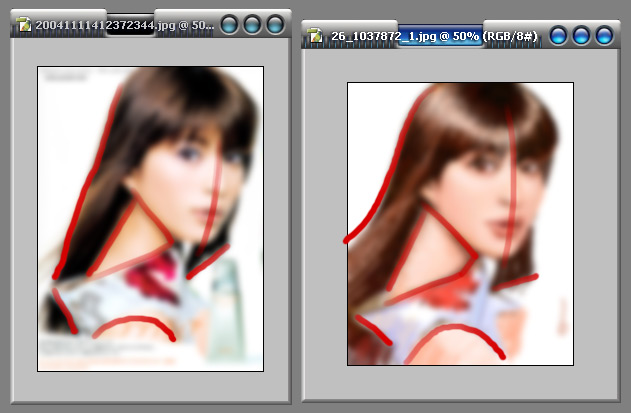Click the document icon of 26_1037872_1.jpg window
631x413 pixels.
316,36
